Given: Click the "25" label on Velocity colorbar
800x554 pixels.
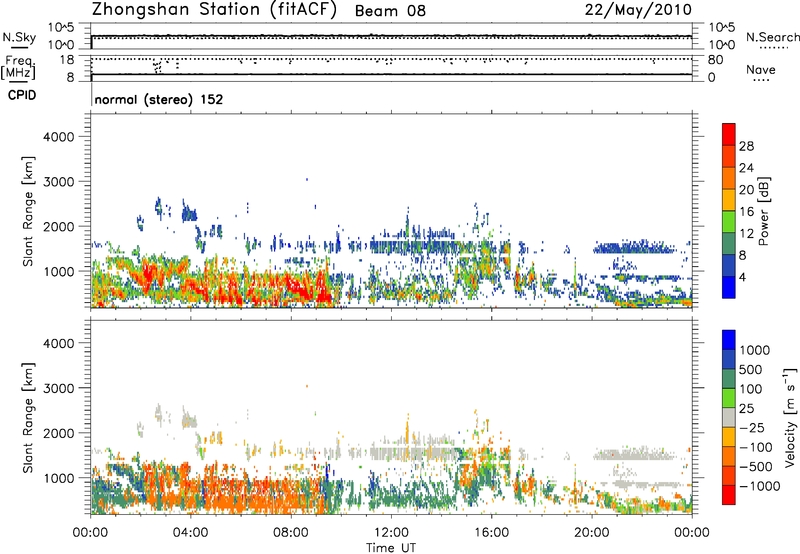Looking at the screenshot, I should point(747,409).
